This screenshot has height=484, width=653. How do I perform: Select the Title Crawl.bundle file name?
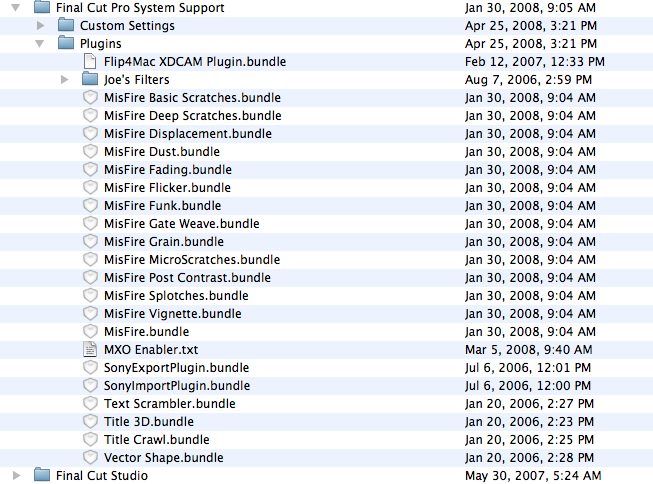[156, 440]
